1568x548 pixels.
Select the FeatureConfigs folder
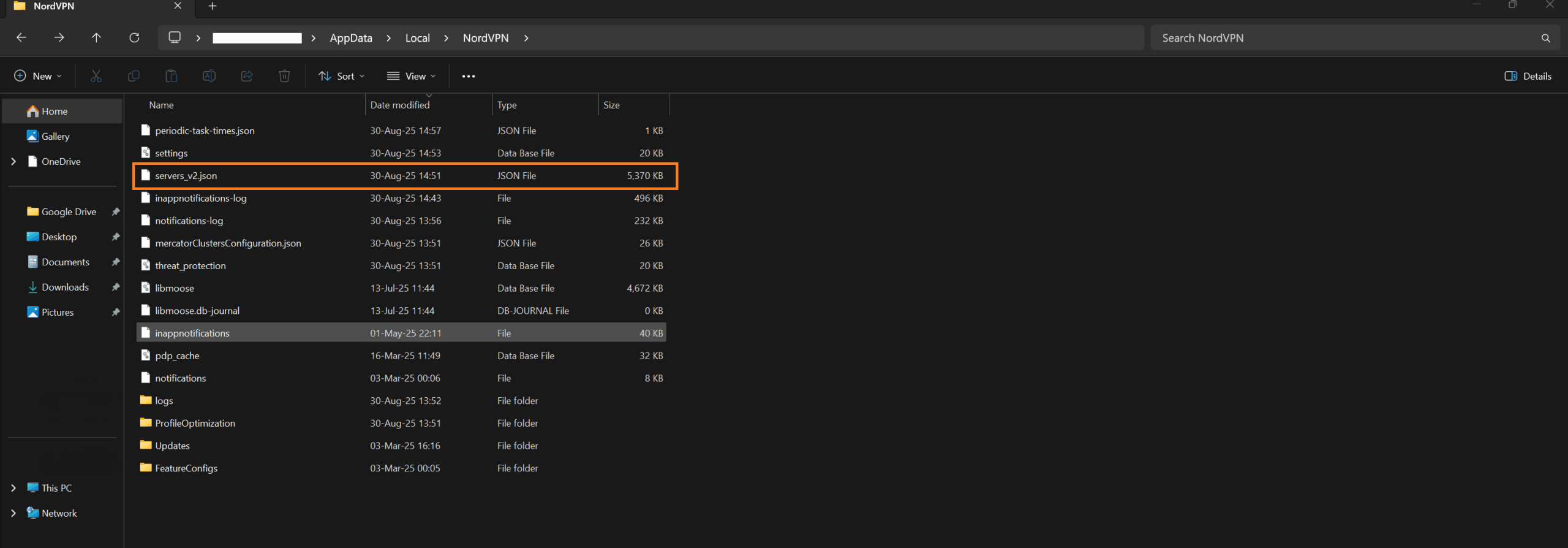[x=401, y=468]
